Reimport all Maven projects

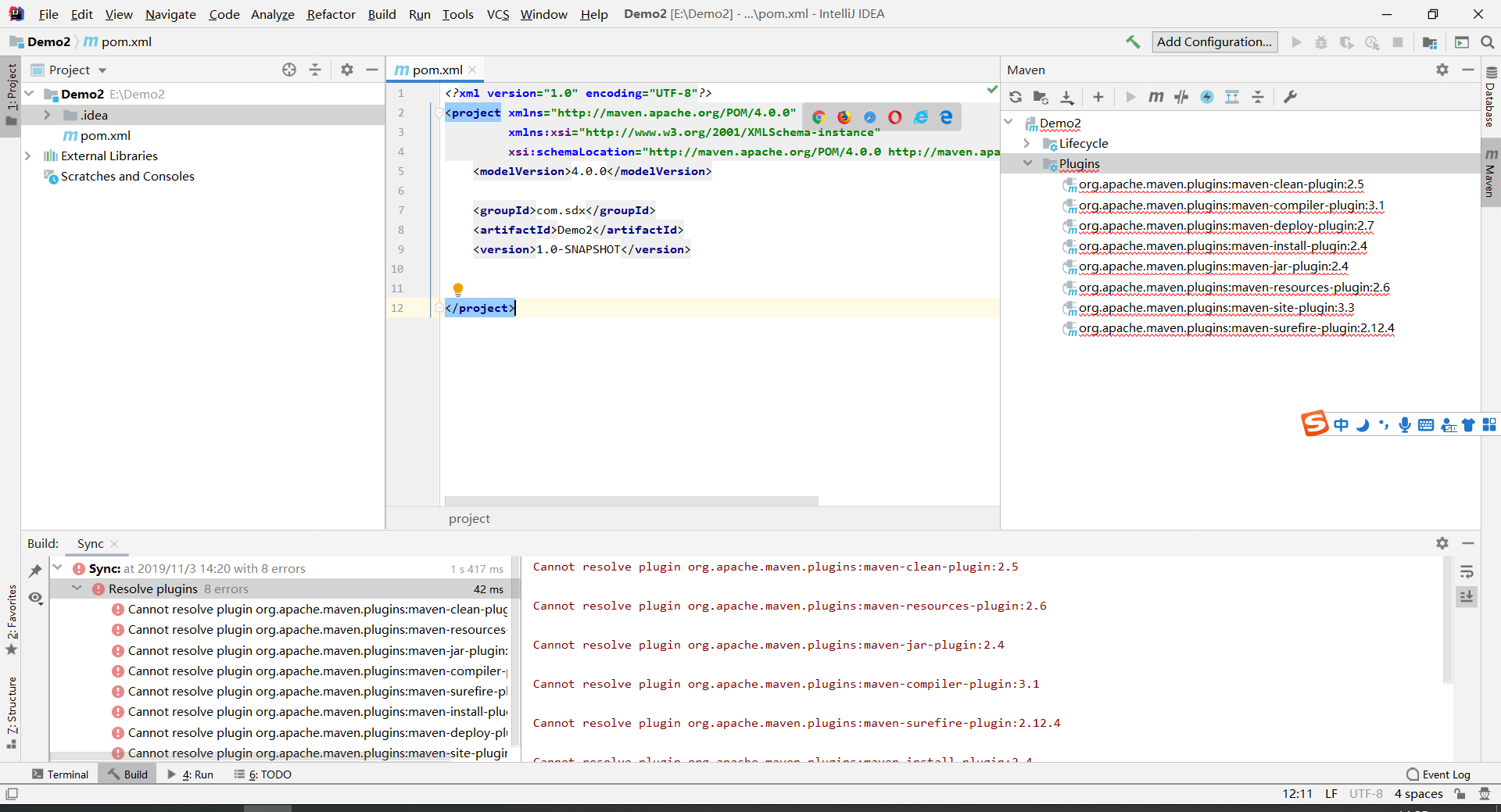tap(1016, 97)
